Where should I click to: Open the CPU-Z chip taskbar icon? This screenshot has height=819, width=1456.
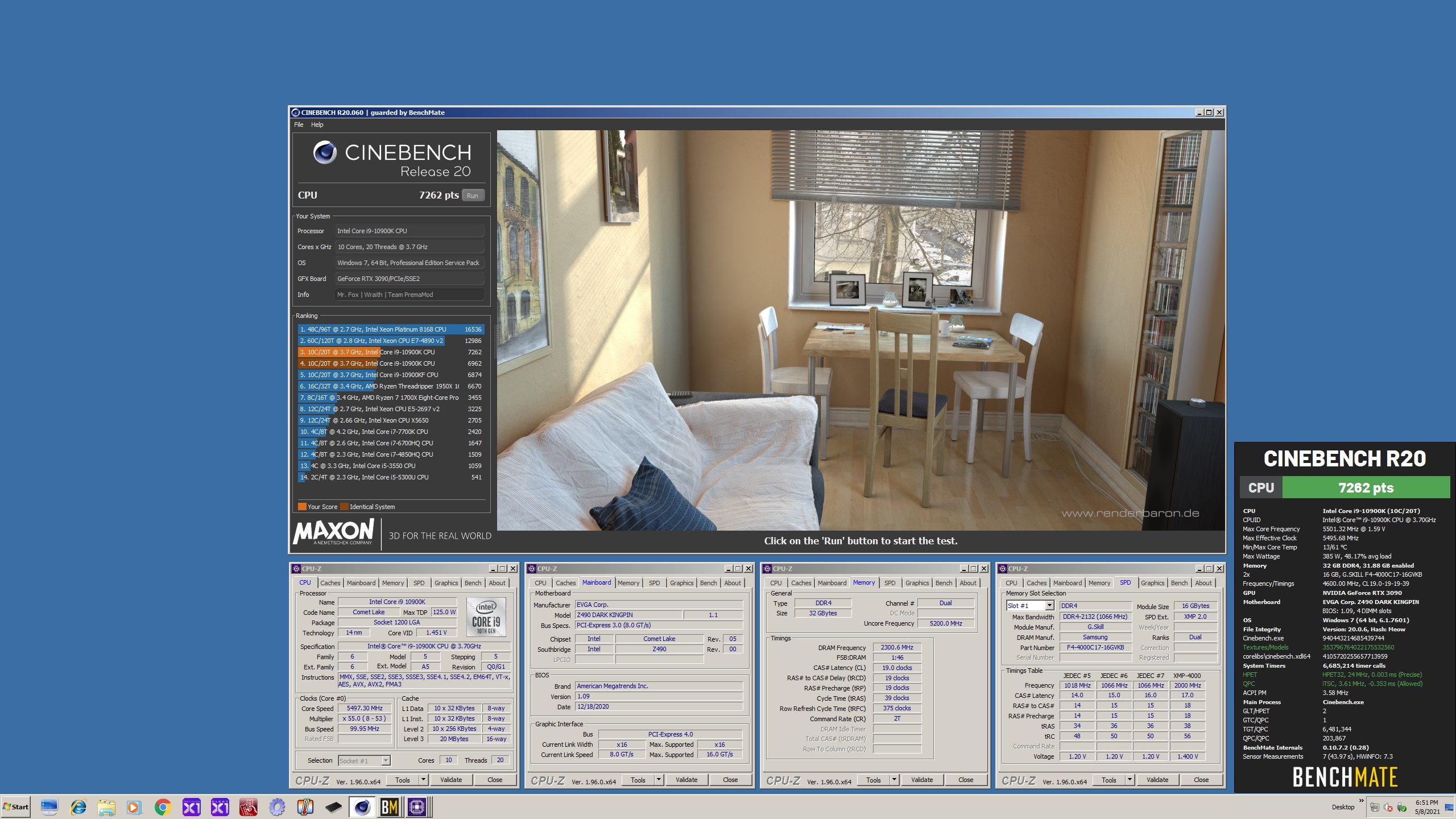coord(417,807)
